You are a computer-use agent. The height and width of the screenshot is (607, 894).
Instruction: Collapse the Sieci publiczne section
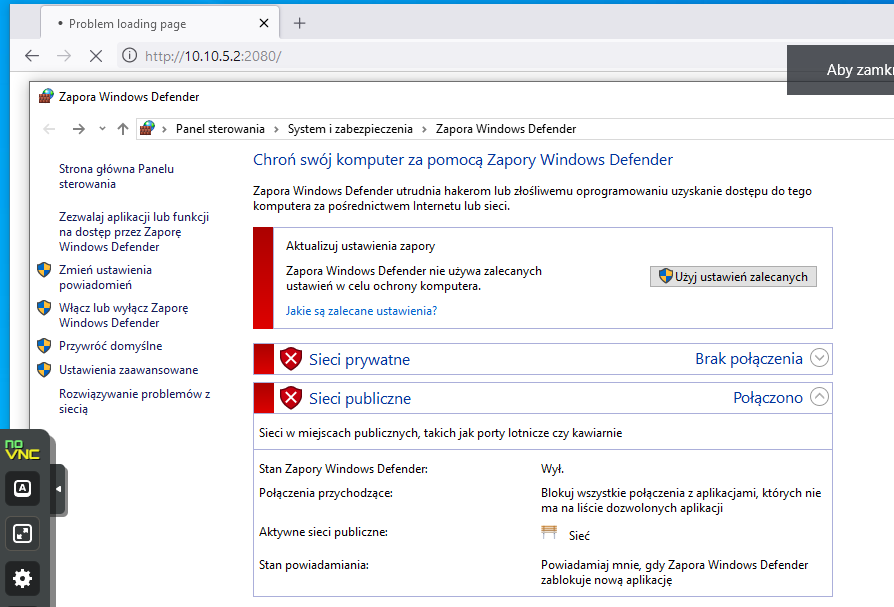tap(819, 397)
